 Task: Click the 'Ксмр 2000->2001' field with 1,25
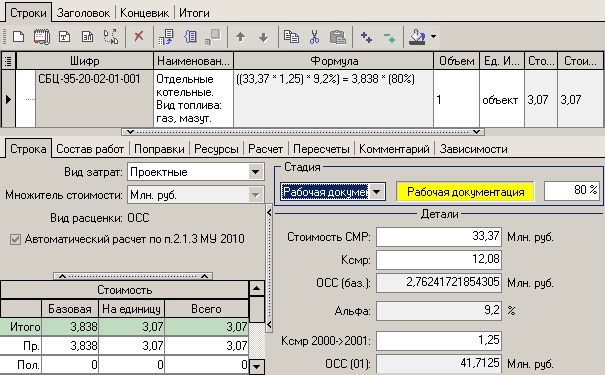pos(439,341)
